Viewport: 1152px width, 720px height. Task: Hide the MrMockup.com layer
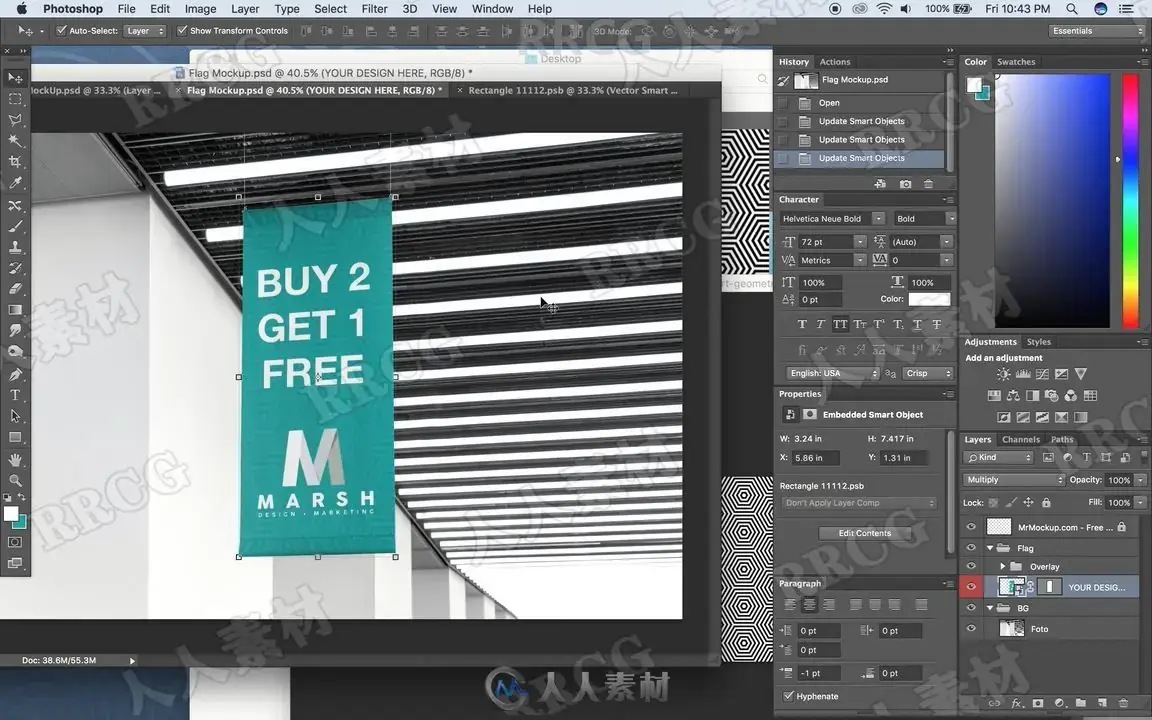click(971, 527)
